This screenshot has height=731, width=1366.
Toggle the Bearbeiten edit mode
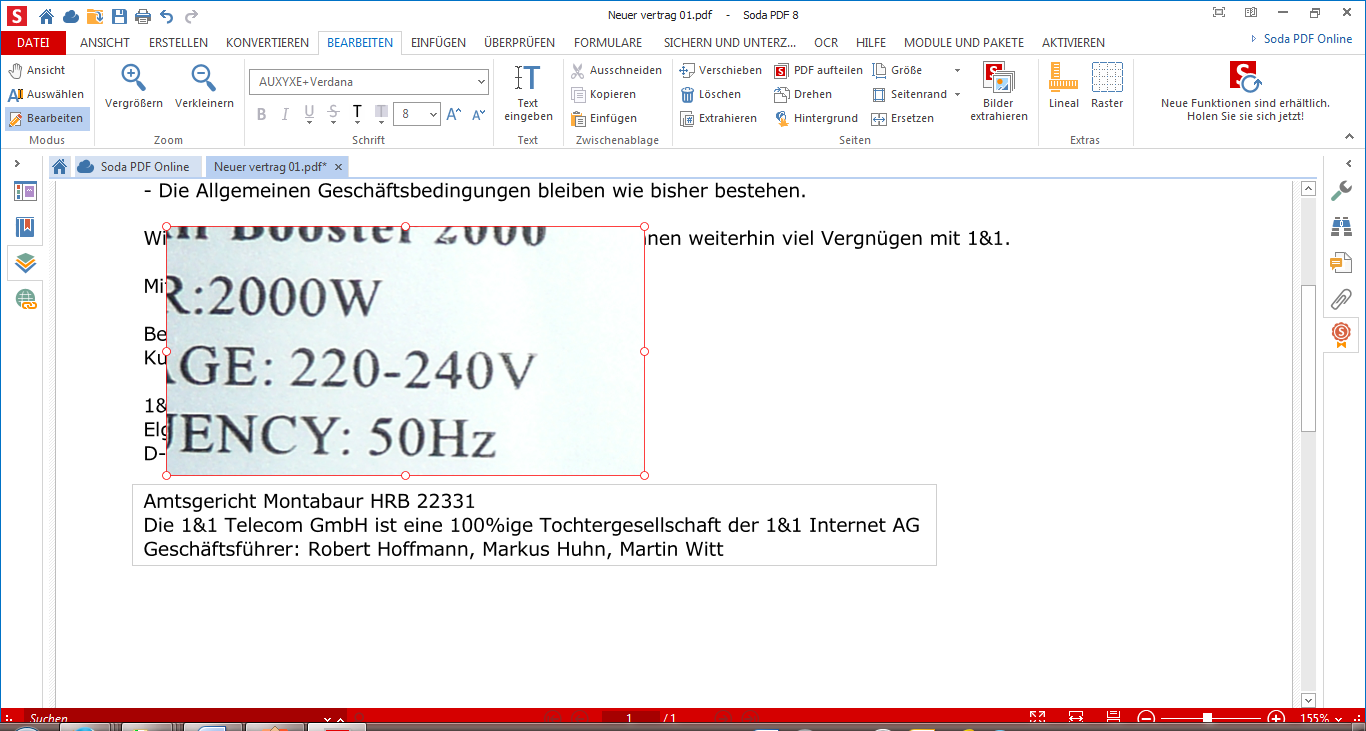click(x=46, y=118)
